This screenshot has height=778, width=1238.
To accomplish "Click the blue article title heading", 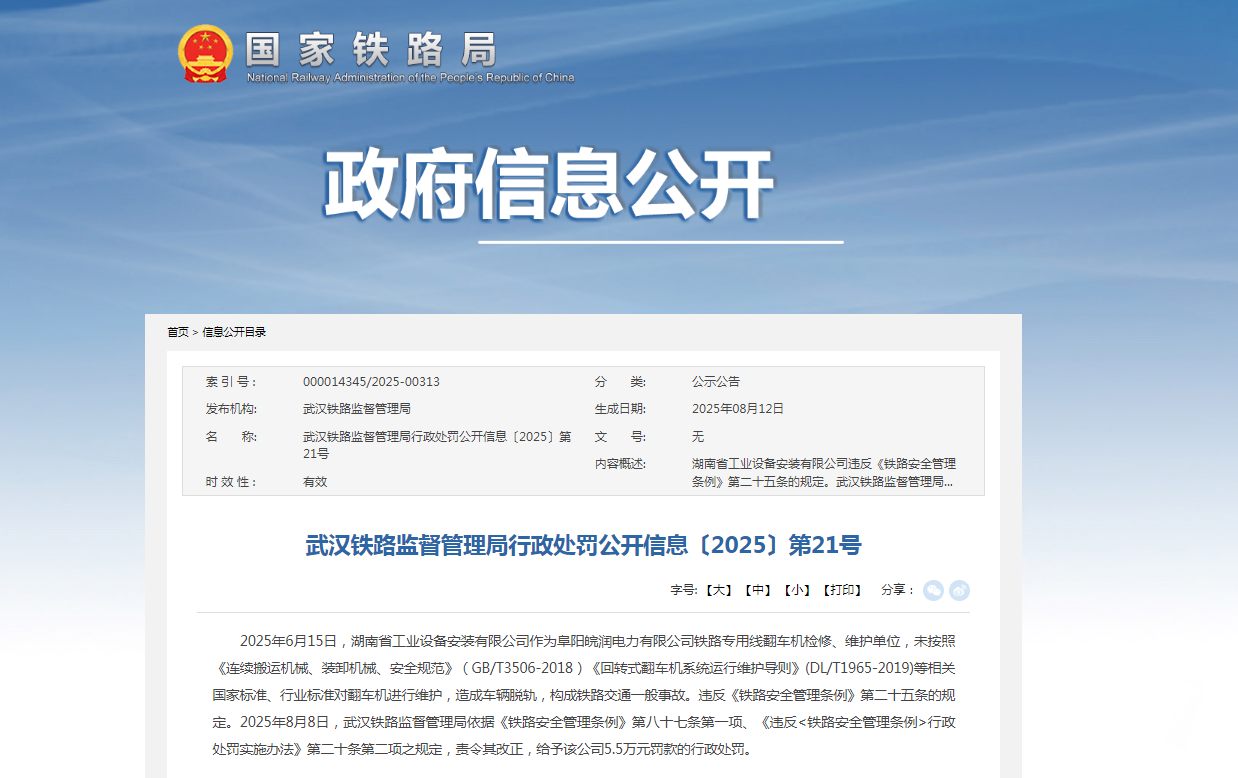I will tap(583, 545).
